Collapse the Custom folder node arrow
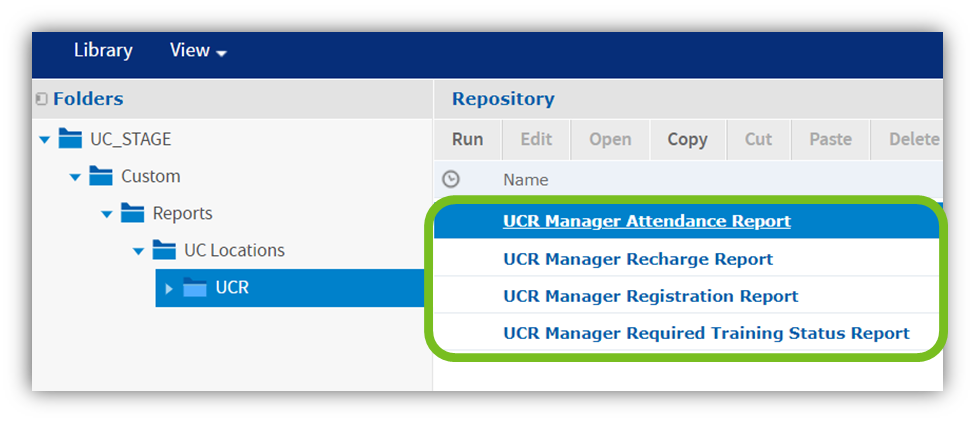This screenshot has width=975, height=423. pyautogui.click(x=75, y=177)
